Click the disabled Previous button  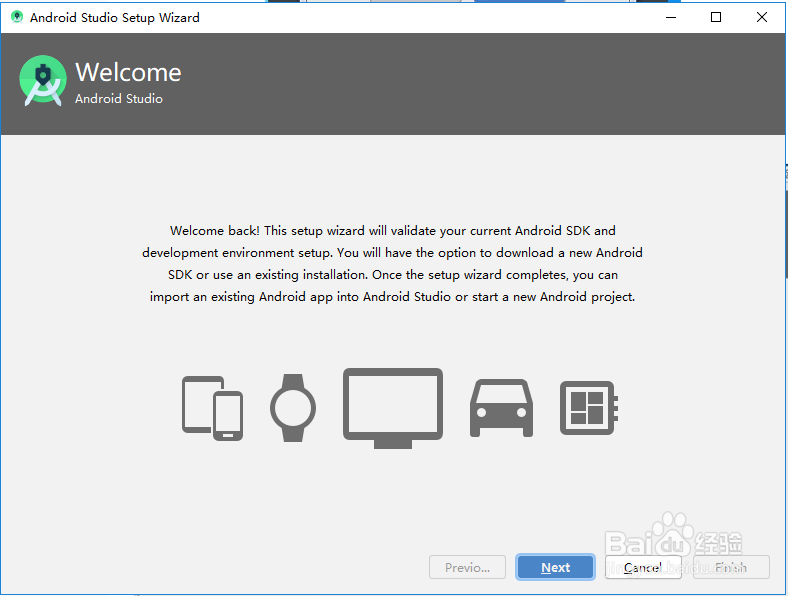click(x=467, y=567)
